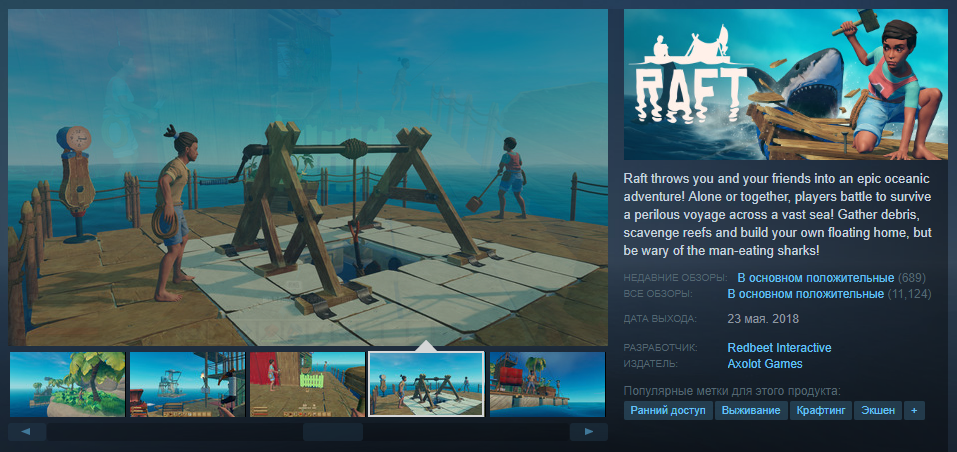Open developer Redbeet Interactive link
Viewport: 957px width, 452px height.
point(779,348)
